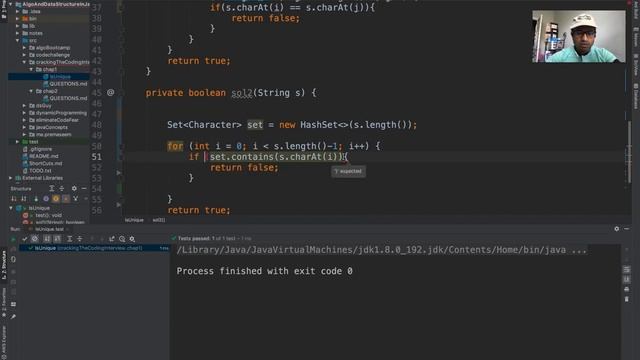
Task: Collapse IsUnique node in Structure tree
Action: coord(11,208)
